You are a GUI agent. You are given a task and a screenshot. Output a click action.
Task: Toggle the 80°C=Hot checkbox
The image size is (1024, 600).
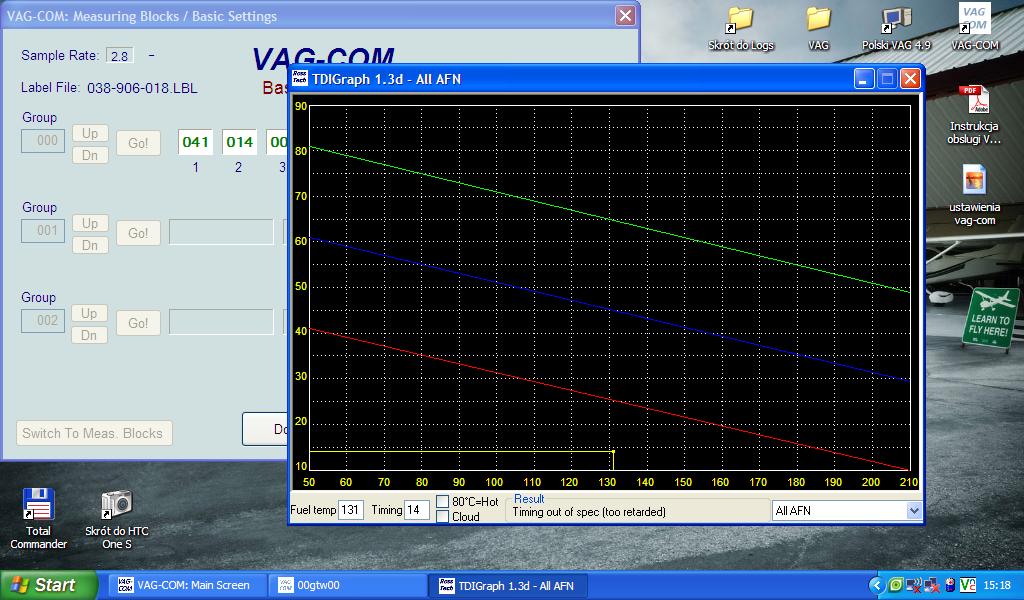click(442, 501)
